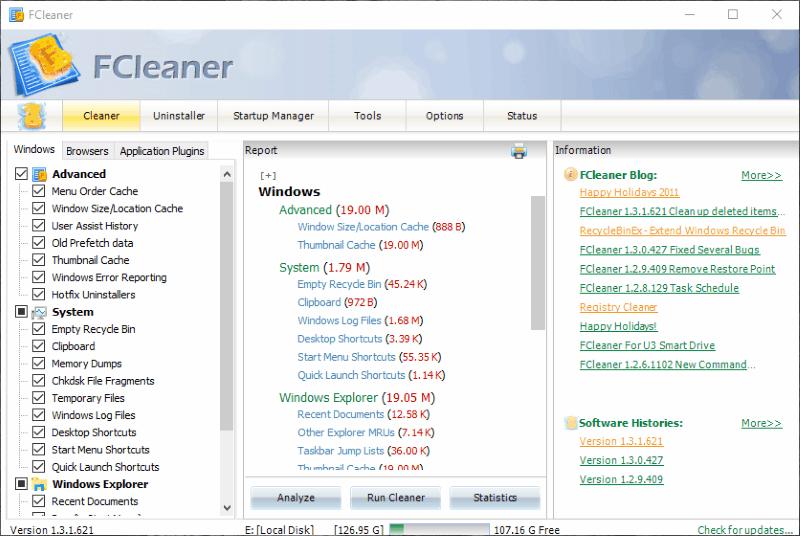
Task: Open Version 1.2.9.409 history link
Action: [x=621, y=479]
